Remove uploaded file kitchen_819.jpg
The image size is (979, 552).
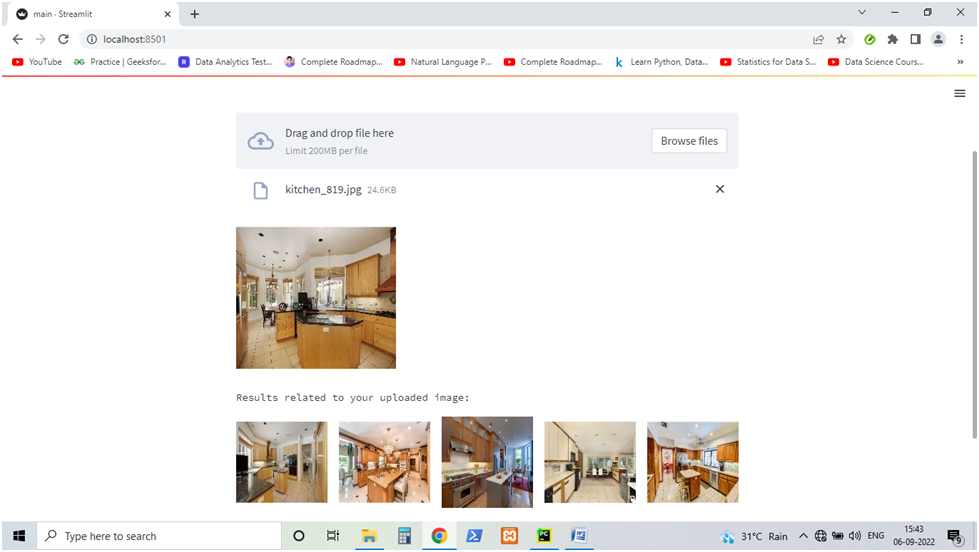720,189
